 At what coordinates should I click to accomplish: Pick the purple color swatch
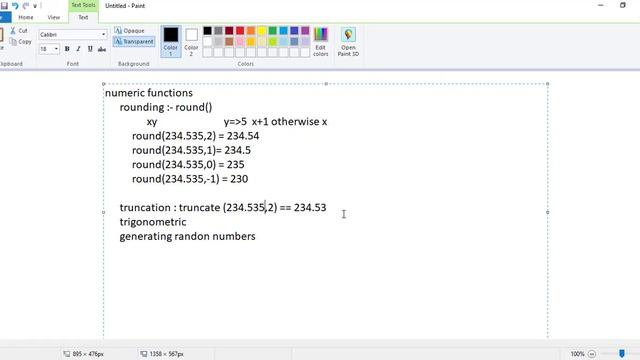tap(305, 31)
